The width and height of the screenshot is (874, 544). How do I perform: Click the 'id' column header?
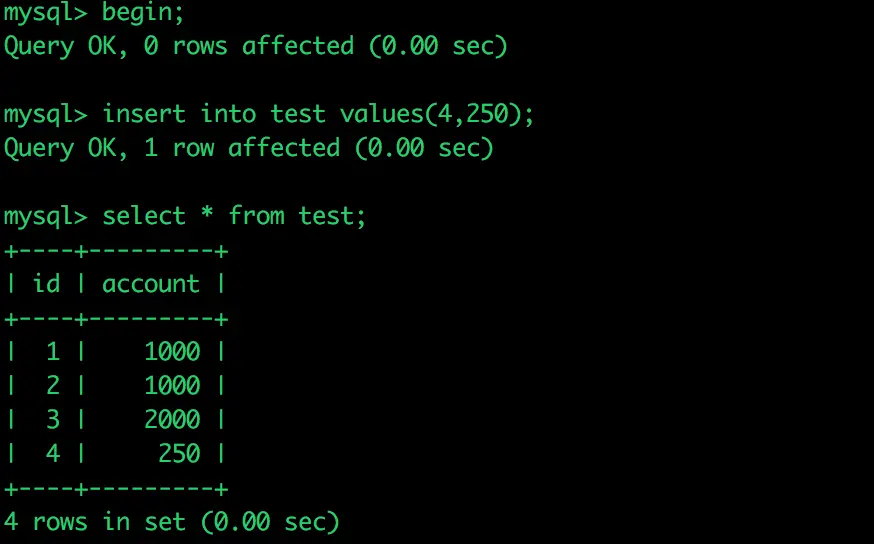click(x=46, y=284)
